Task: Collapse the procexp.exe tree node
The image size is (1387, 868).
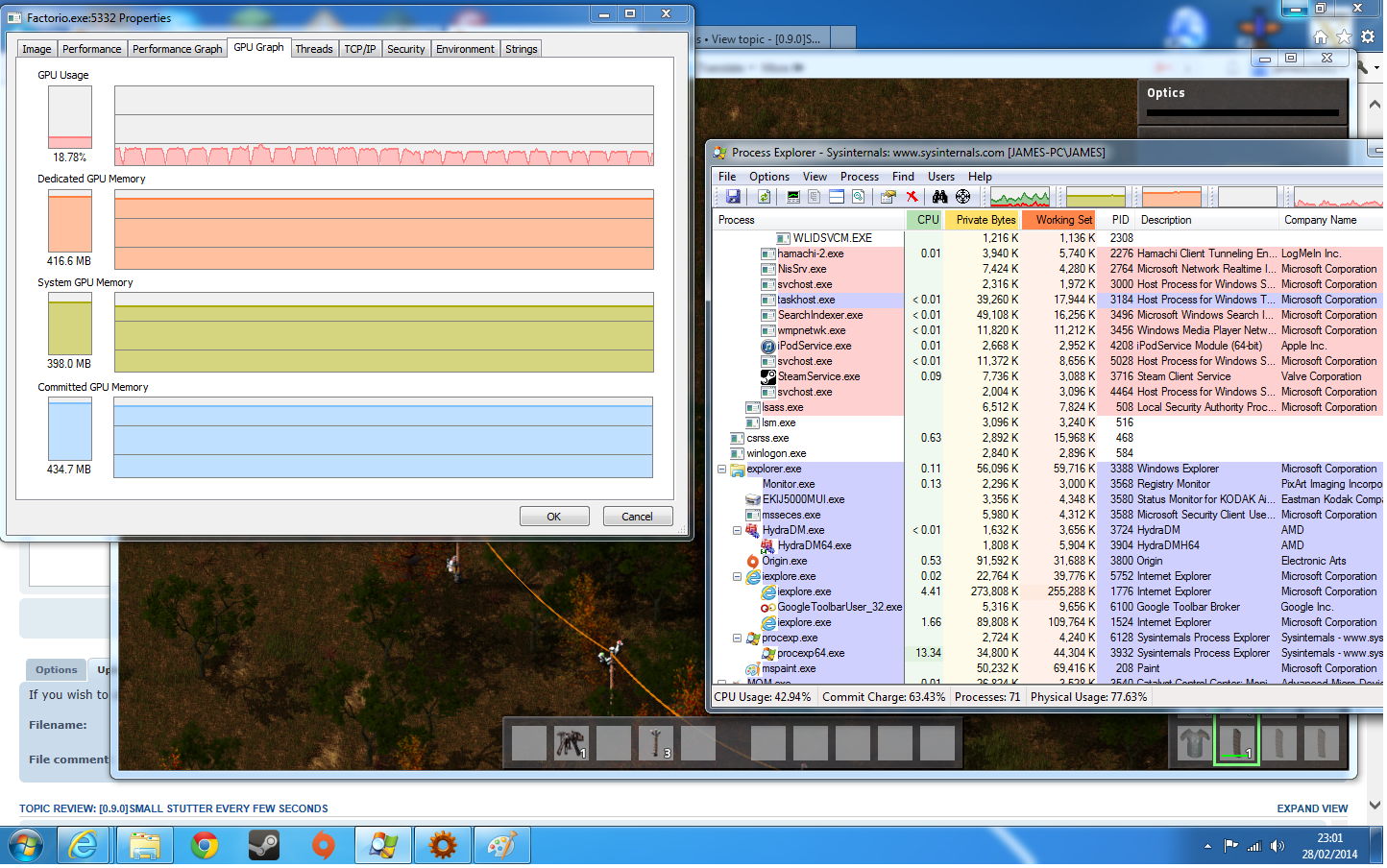Action: point(738,639)
